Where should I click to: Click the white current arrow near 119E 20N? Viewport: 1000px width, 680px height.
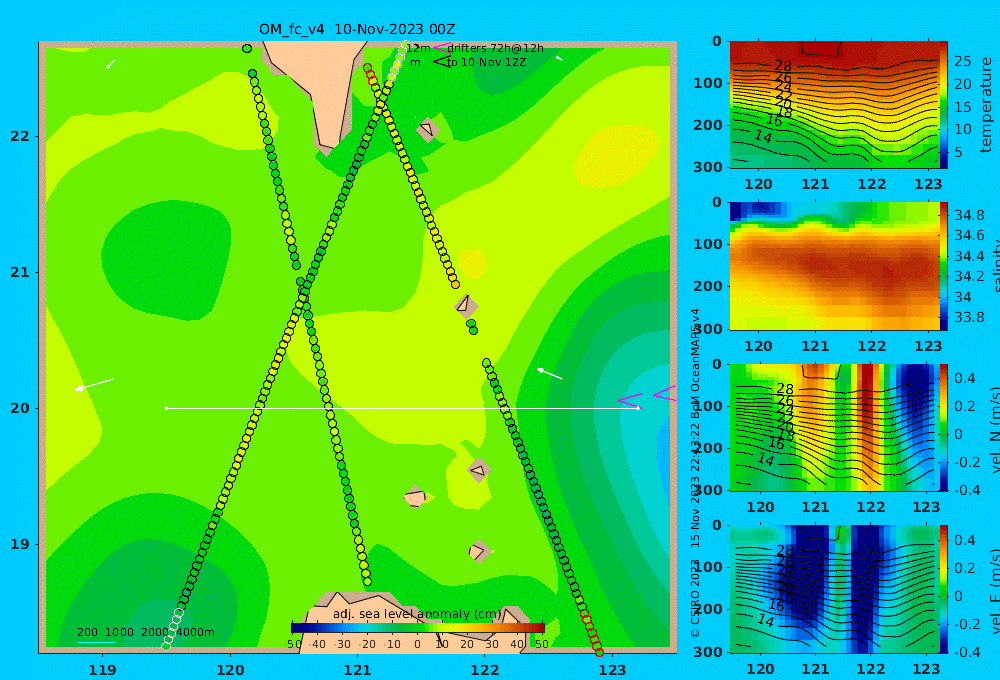94,384
